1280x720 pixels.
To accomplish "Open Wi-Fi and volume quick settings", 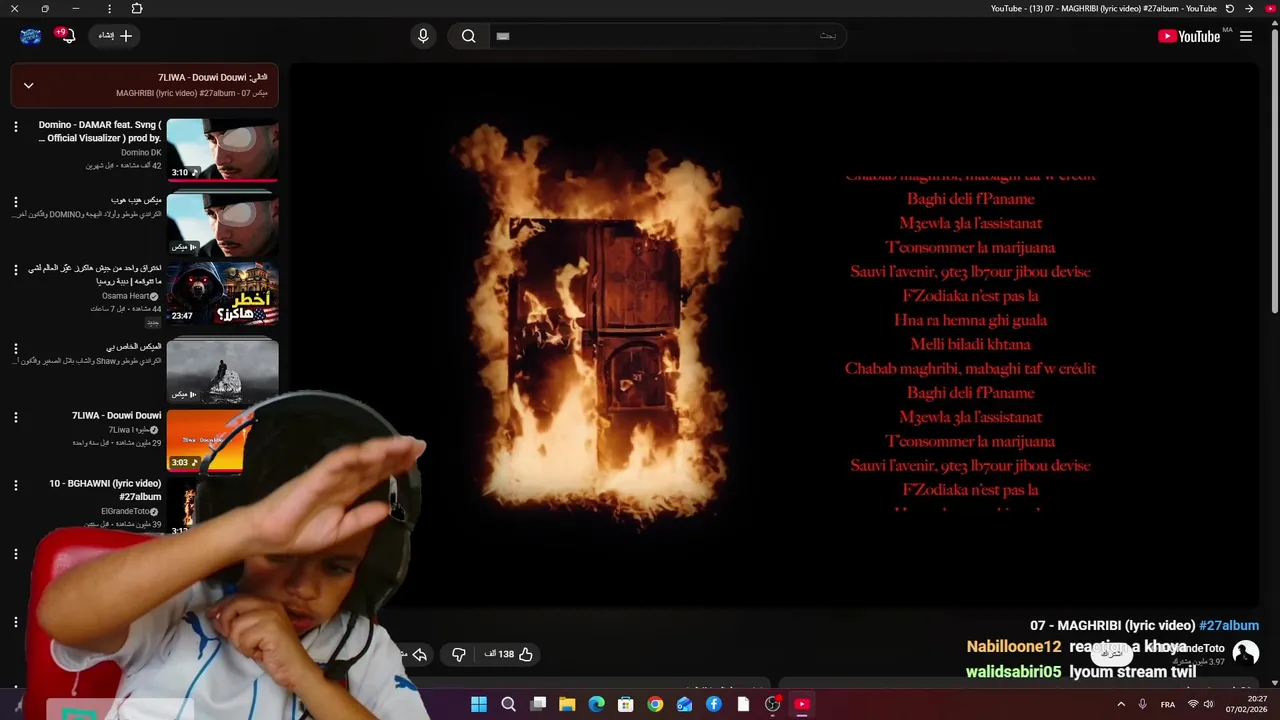I will (x=1200, y=704).
